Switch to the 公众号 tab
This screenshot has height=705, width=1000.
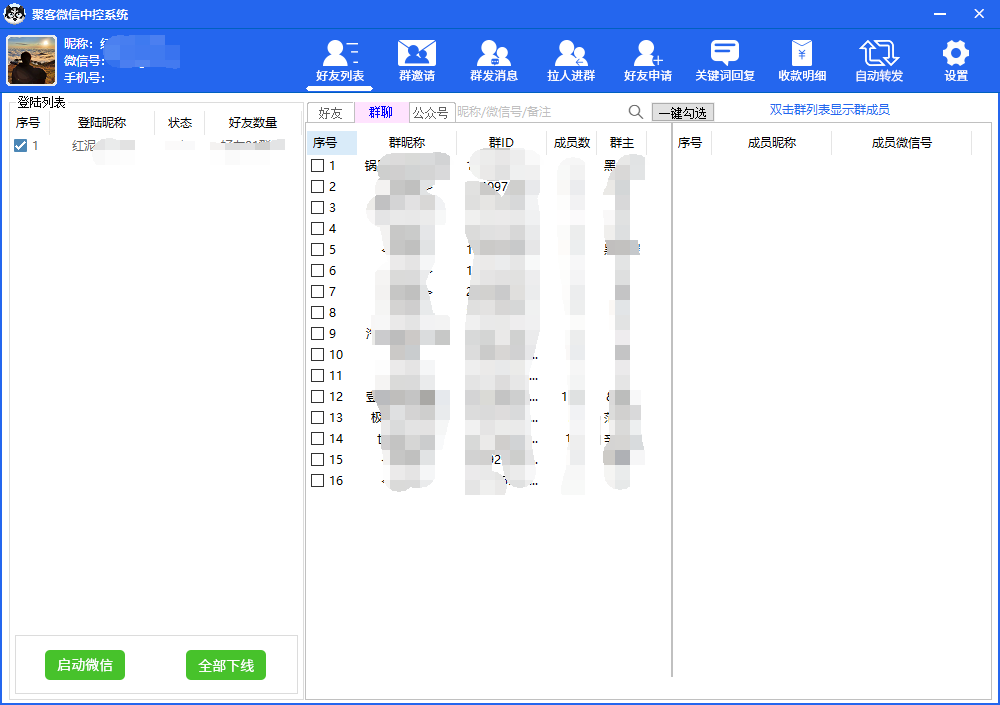pyautogui.click(x=433, y=113)
